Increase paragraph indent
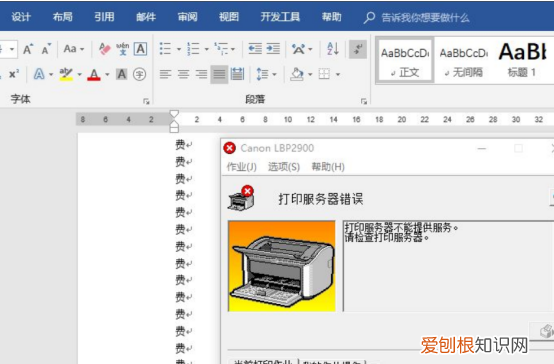Screen dimensions: 554x364 (x=273, y=48)
